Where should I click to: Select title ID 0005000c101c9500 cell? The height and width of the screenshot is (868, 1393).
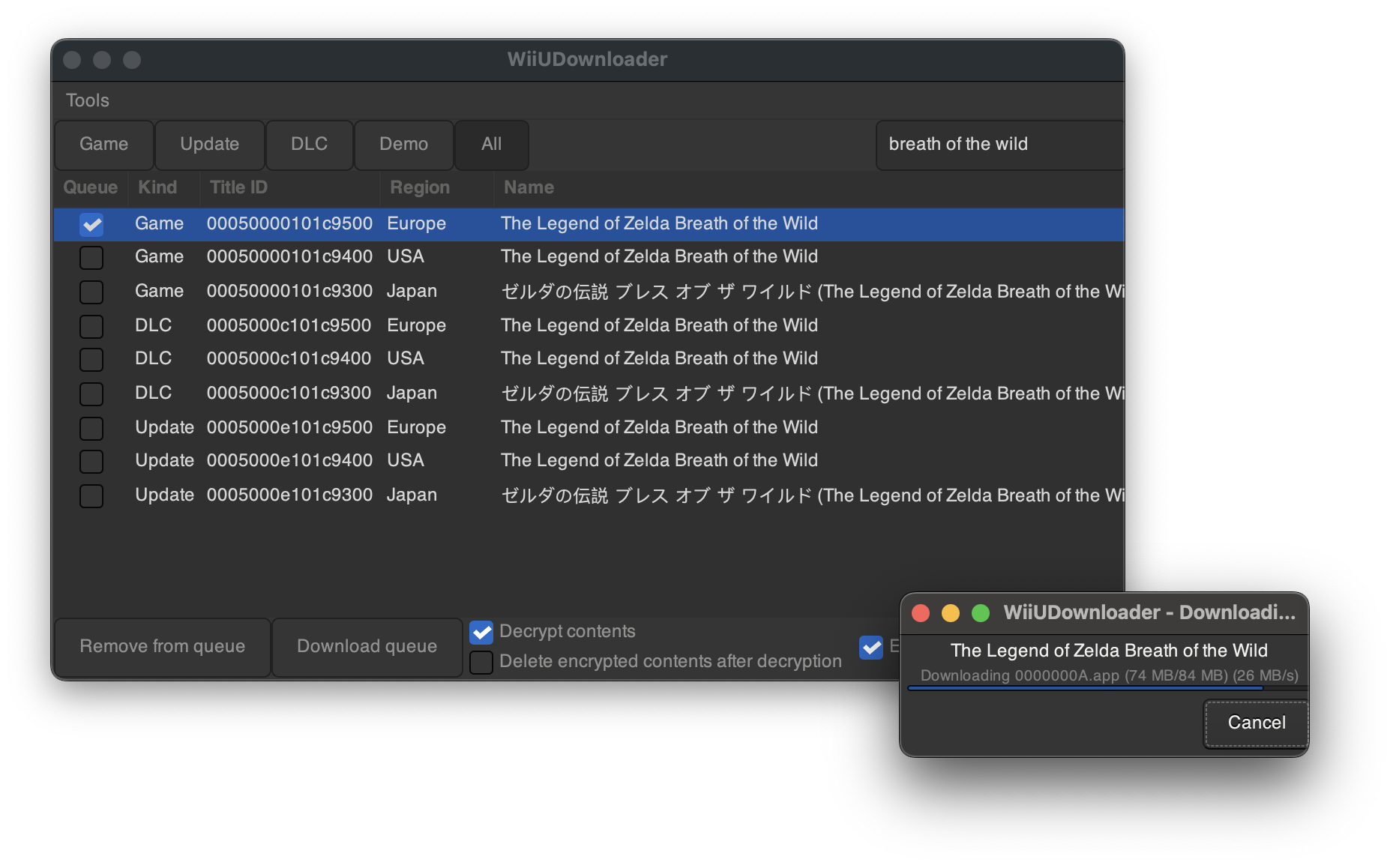point(289,325)
